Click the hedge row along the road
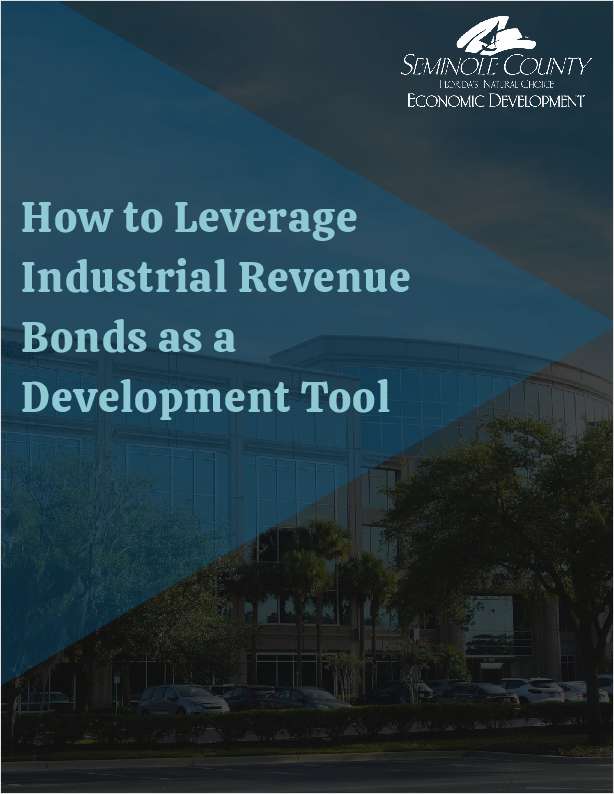 (300, 725)
